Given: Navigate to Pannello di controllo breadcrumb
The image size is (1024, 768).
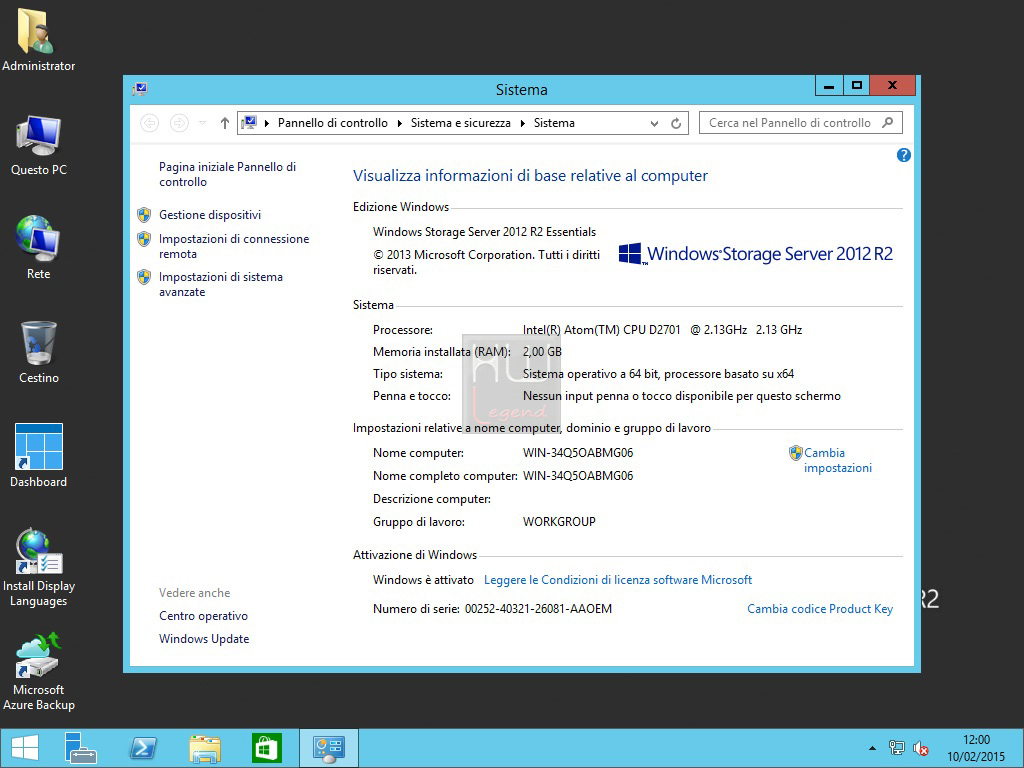Looking at the screenshot, I should coord(332,123).
